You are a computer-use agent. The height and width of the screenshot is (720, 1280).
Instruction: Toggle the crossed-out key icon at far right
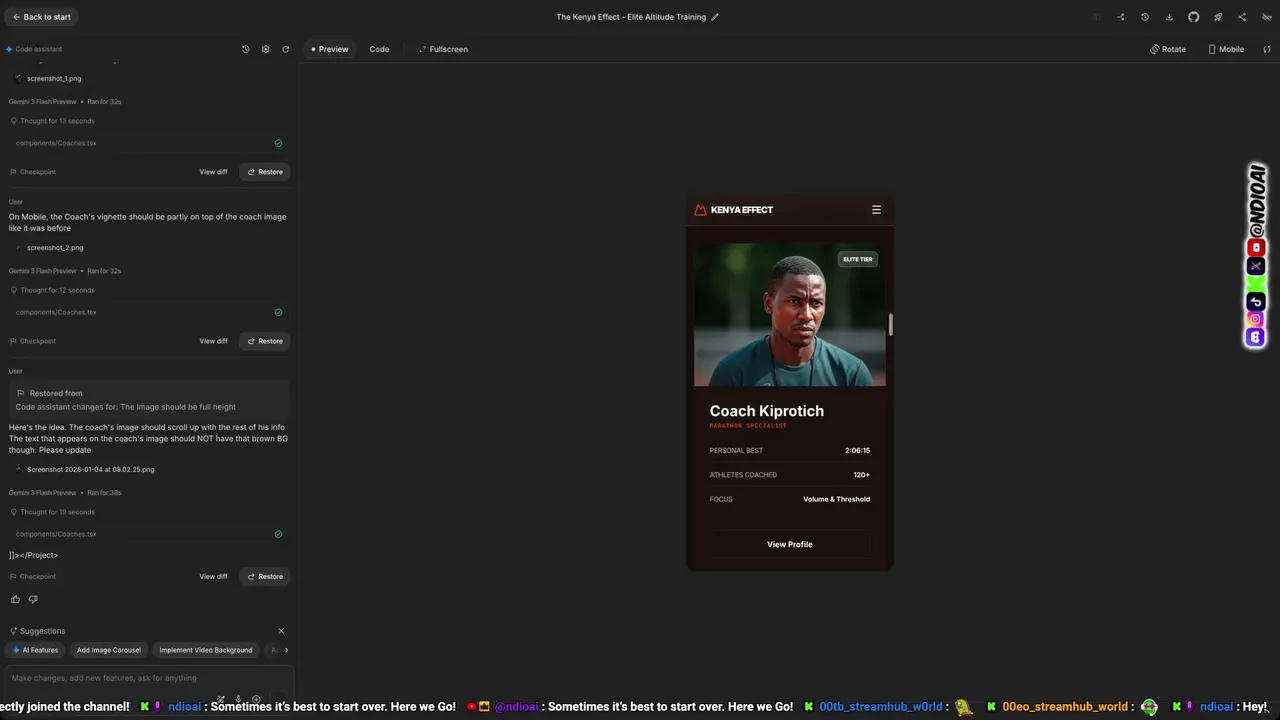(1267, 17)
